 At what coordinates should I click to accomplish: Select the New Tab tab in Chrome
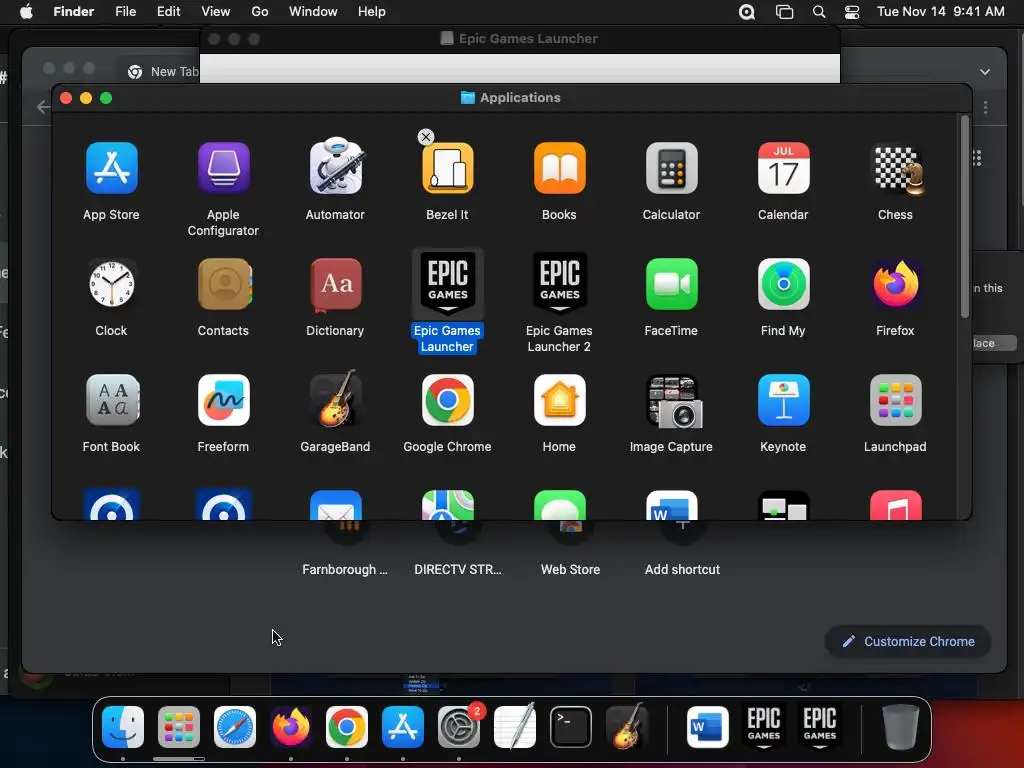[163, 72]
